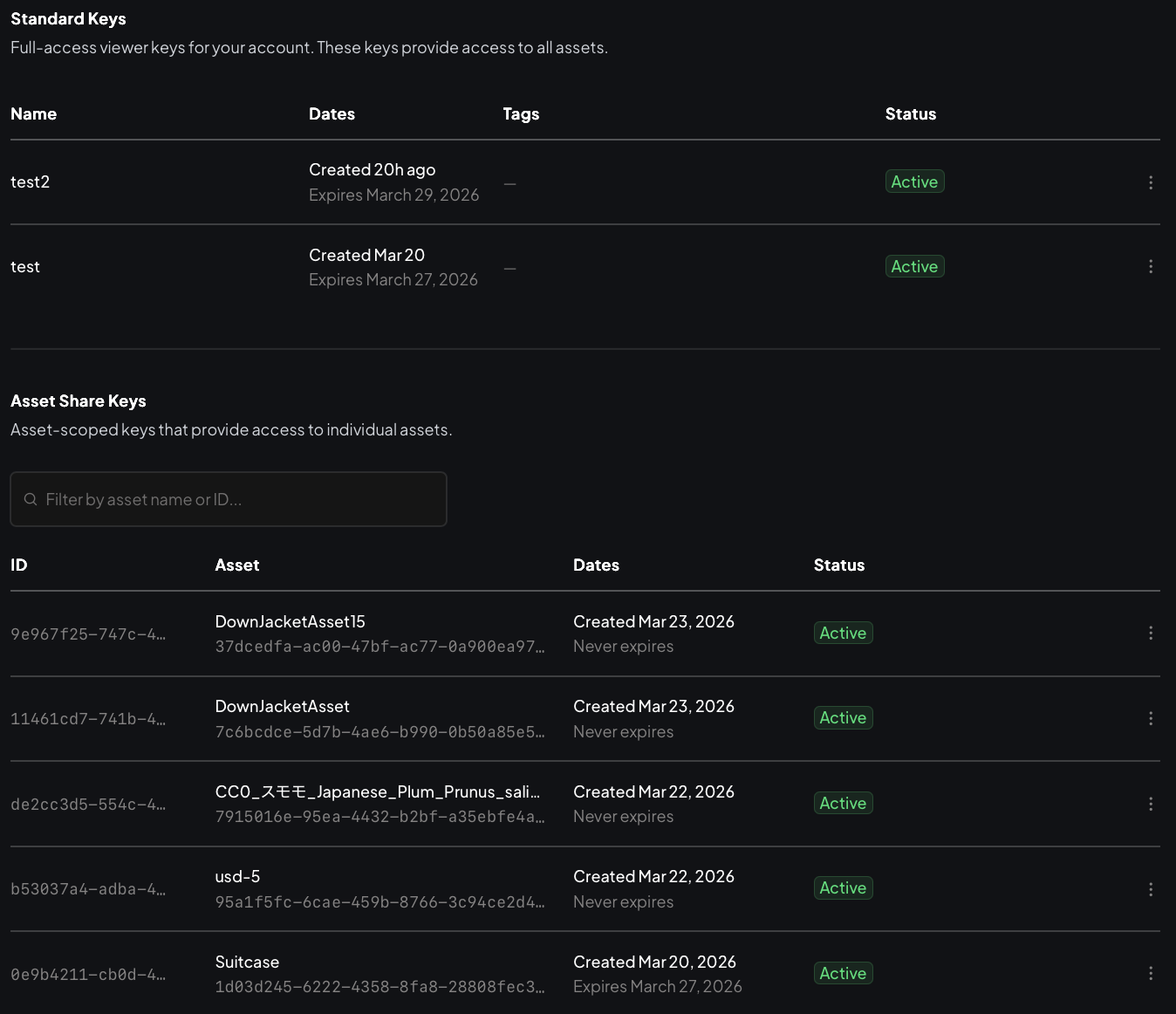Expand the truncated asset ID for usd-5
This screenshot has width=1176, height=1014.
379,901
